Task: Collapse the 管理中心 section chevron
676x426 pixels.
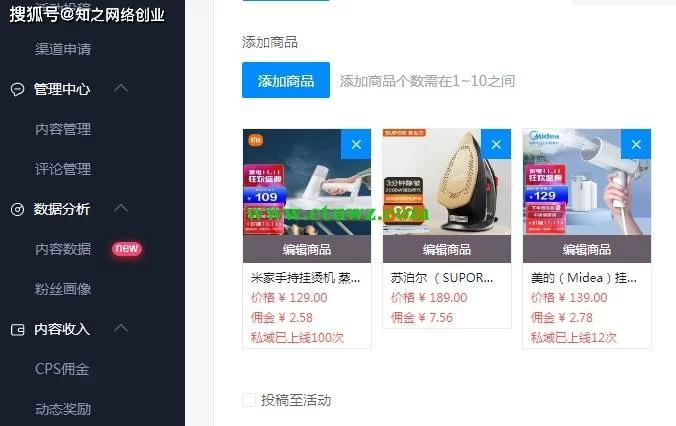Action: (x=121, y=88)
